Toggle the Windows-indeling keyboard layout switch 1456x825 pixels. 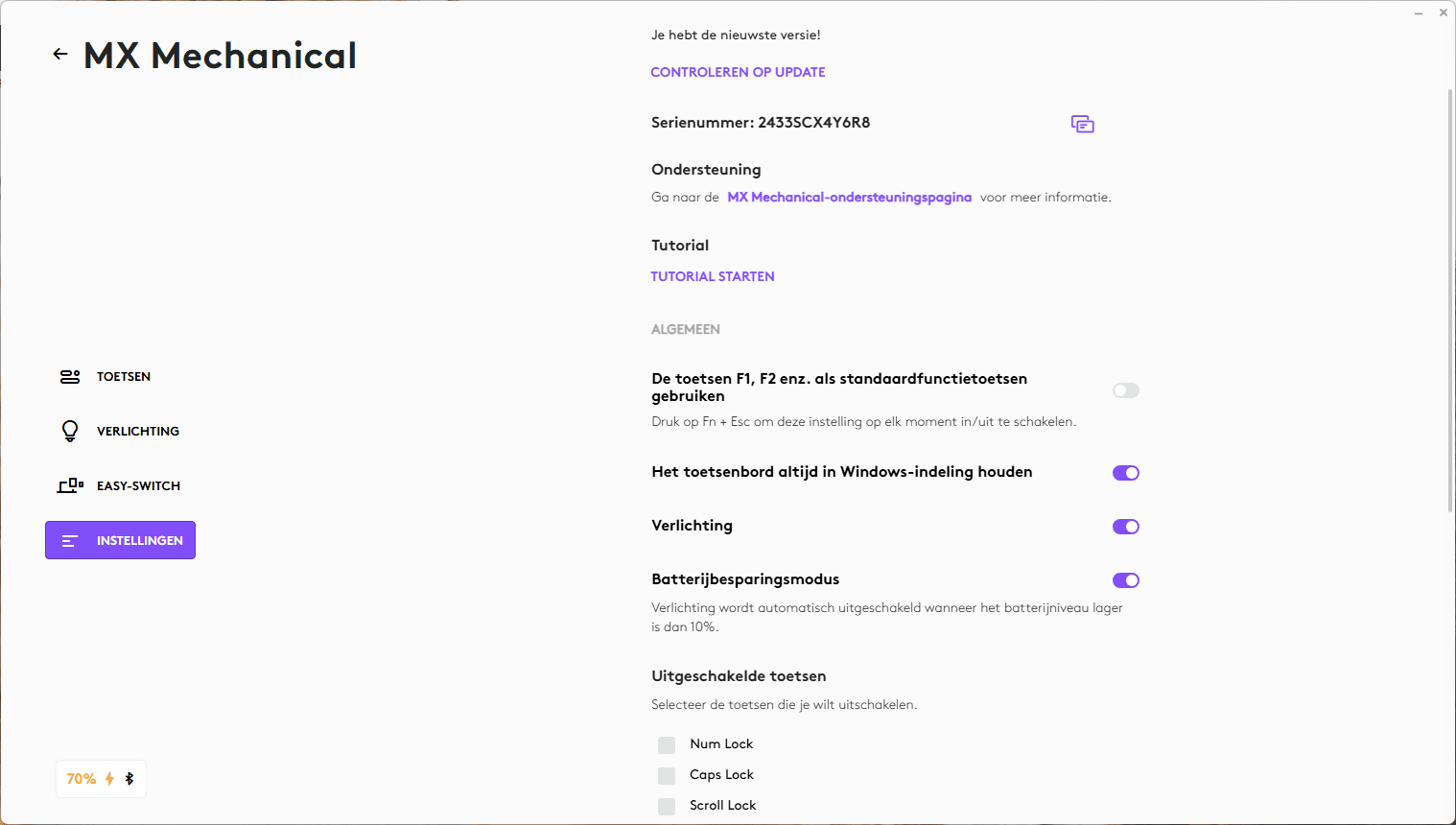1125,473
